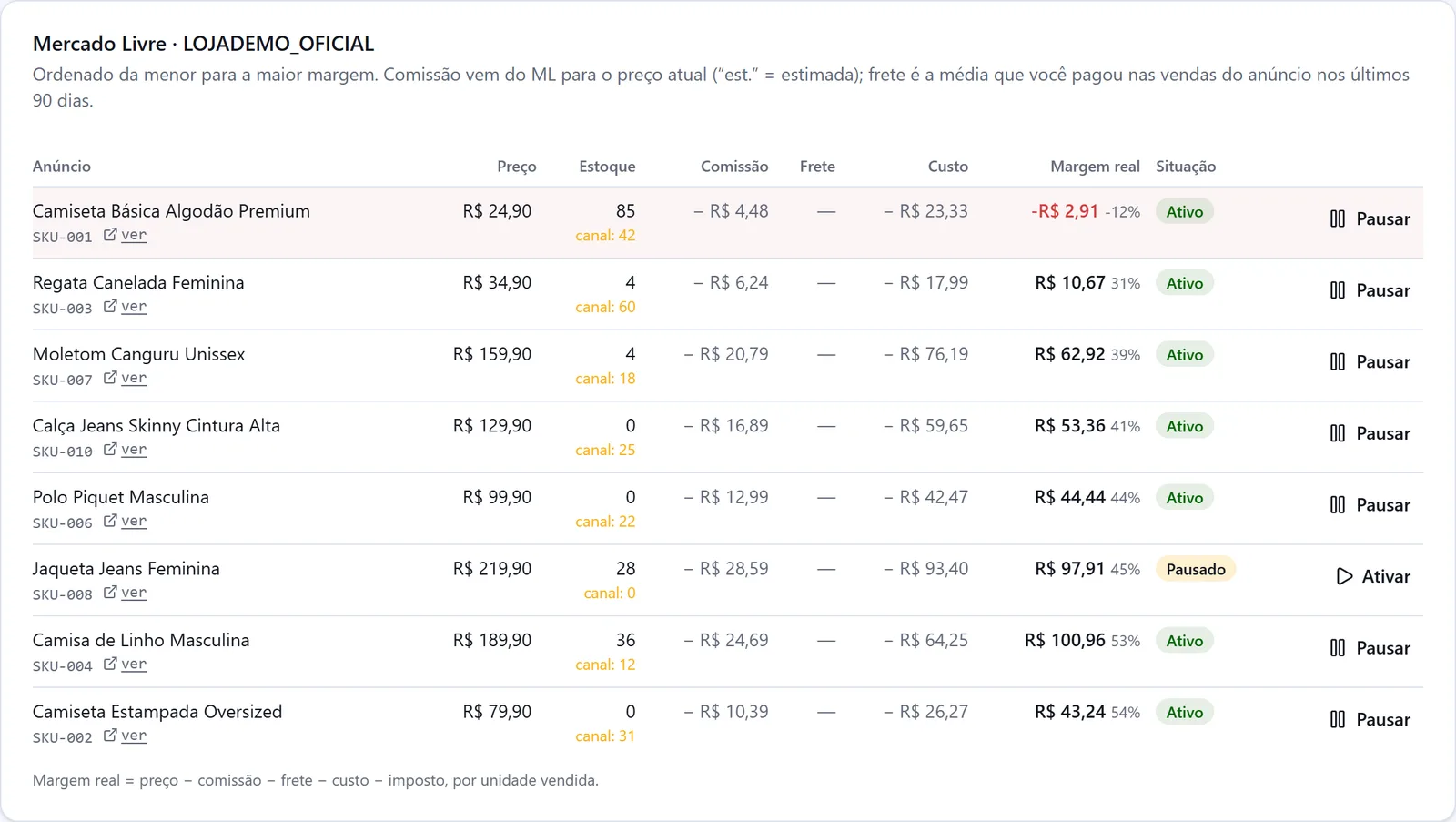Image resolution: width=1456 pixels, height=822 pixels.
Task: Pause the Regata Canelada Feminina listing
Action: point(1370,290)
